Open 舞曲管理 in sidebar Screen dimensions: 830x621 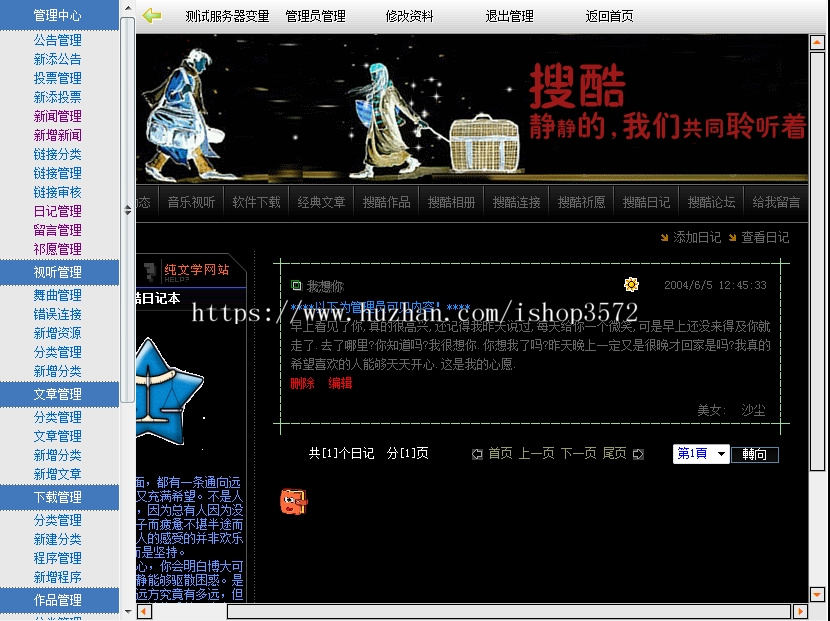coord(58,295)
